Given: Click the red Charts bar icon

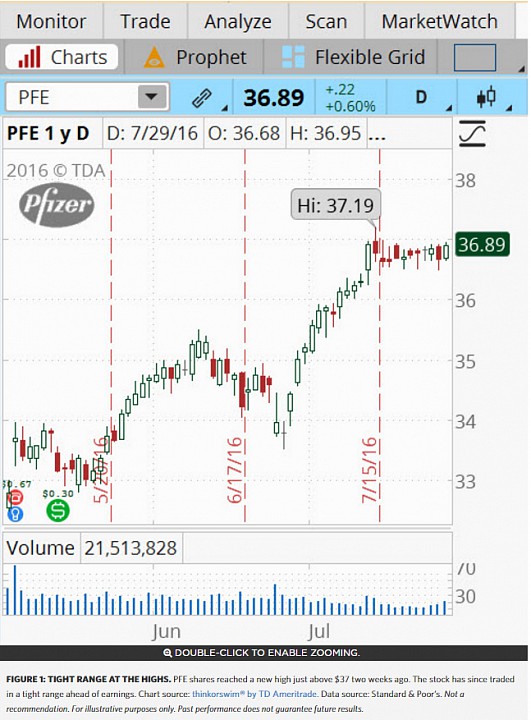Looking at the screenshot, I should [30, 57].
